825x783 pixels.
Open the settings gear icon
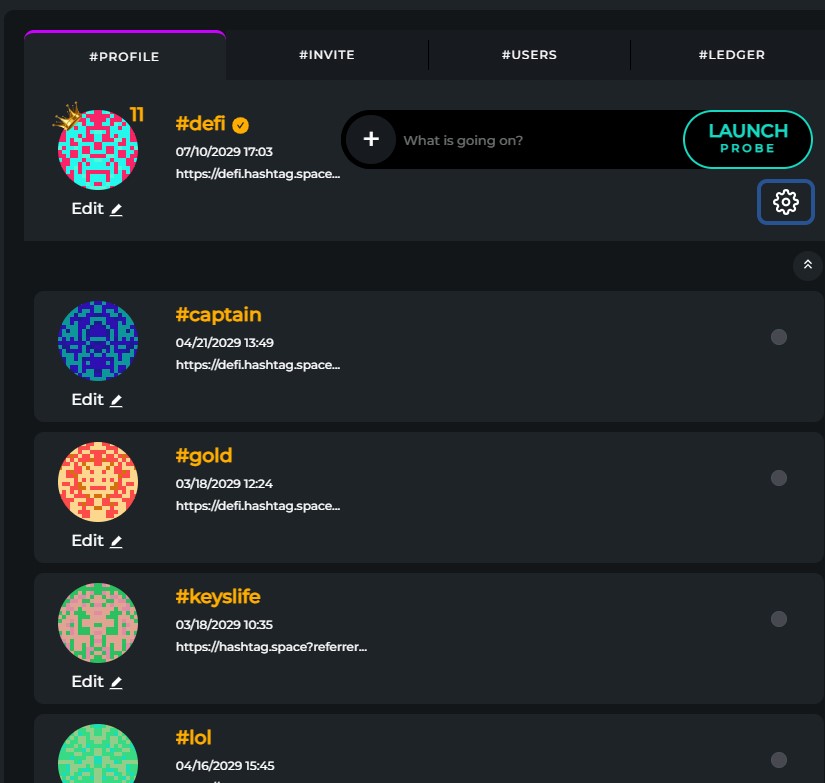(x=786, y=202)
